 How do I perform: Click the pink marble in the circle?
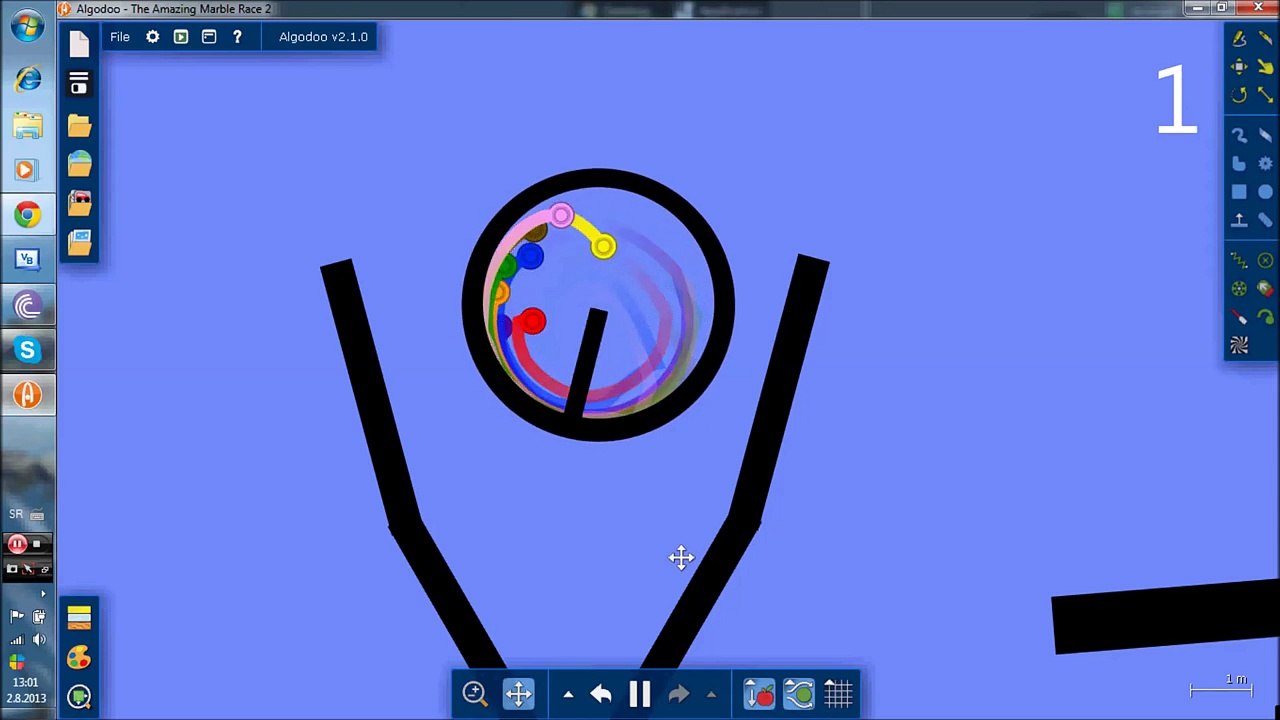(x=561, y=215)
